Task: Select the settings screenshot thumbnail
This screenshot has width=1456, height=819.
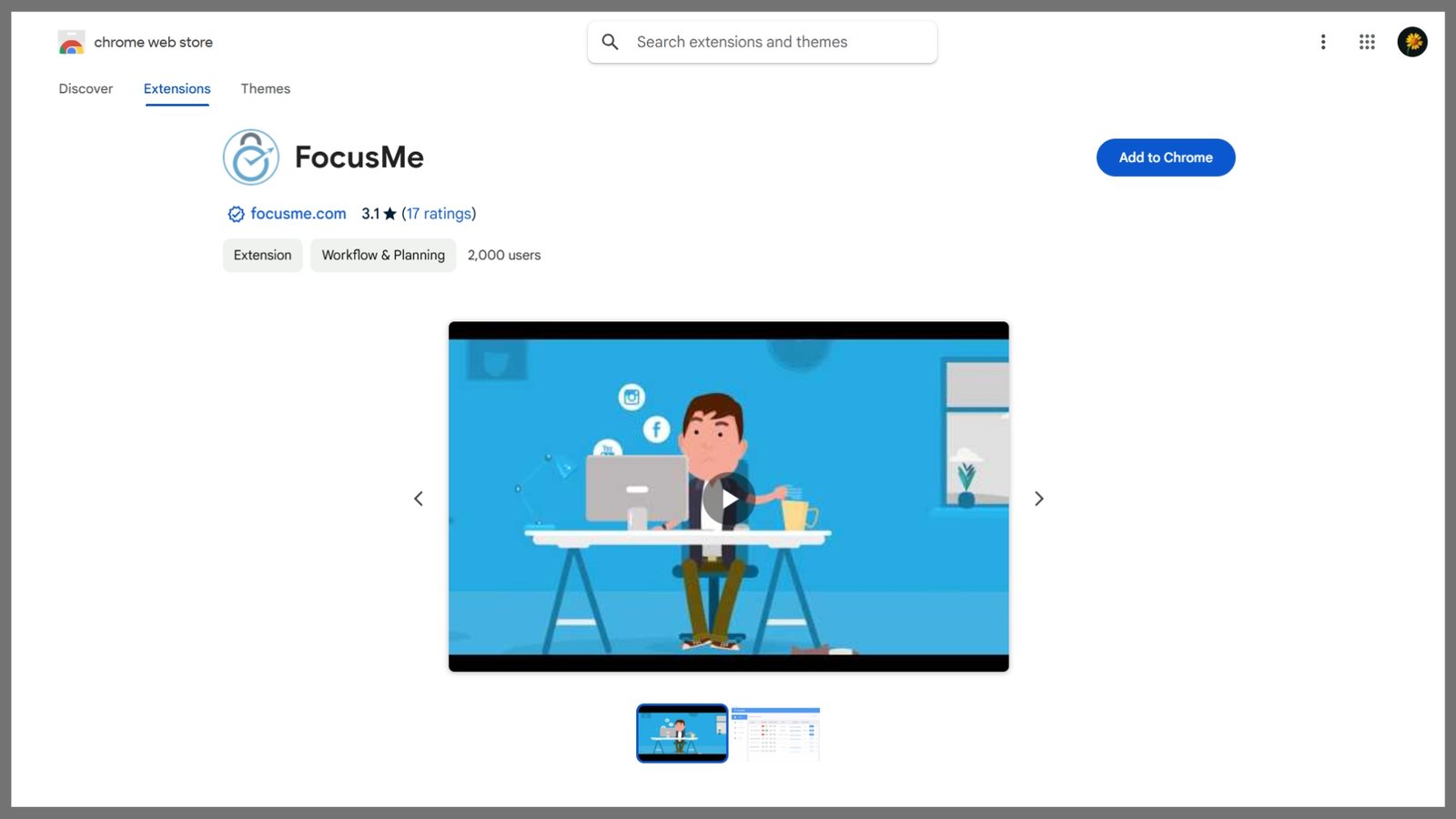Action: pyautogui.click(x=775, y=733)
